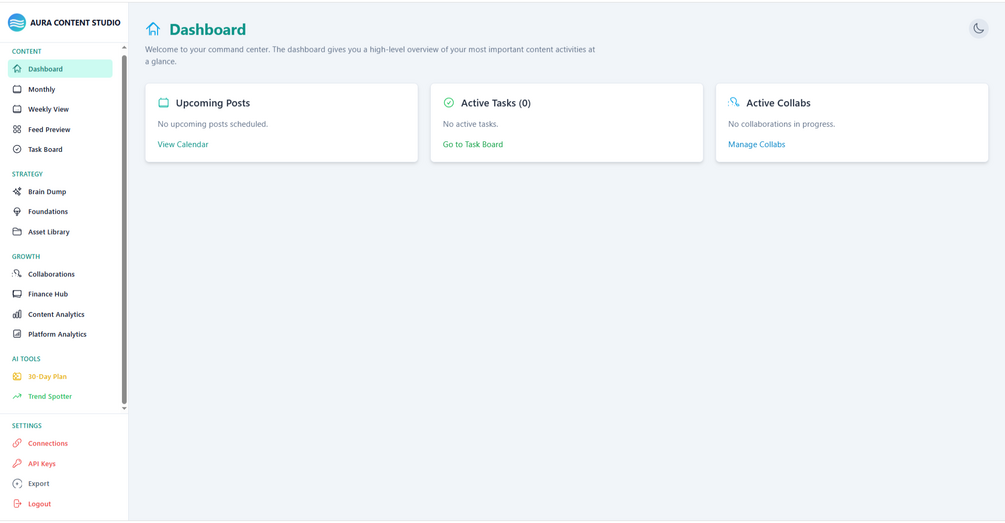Log out using the Logout button
The width and height of the screenshot is (1005, 523).
coord(39,504)
